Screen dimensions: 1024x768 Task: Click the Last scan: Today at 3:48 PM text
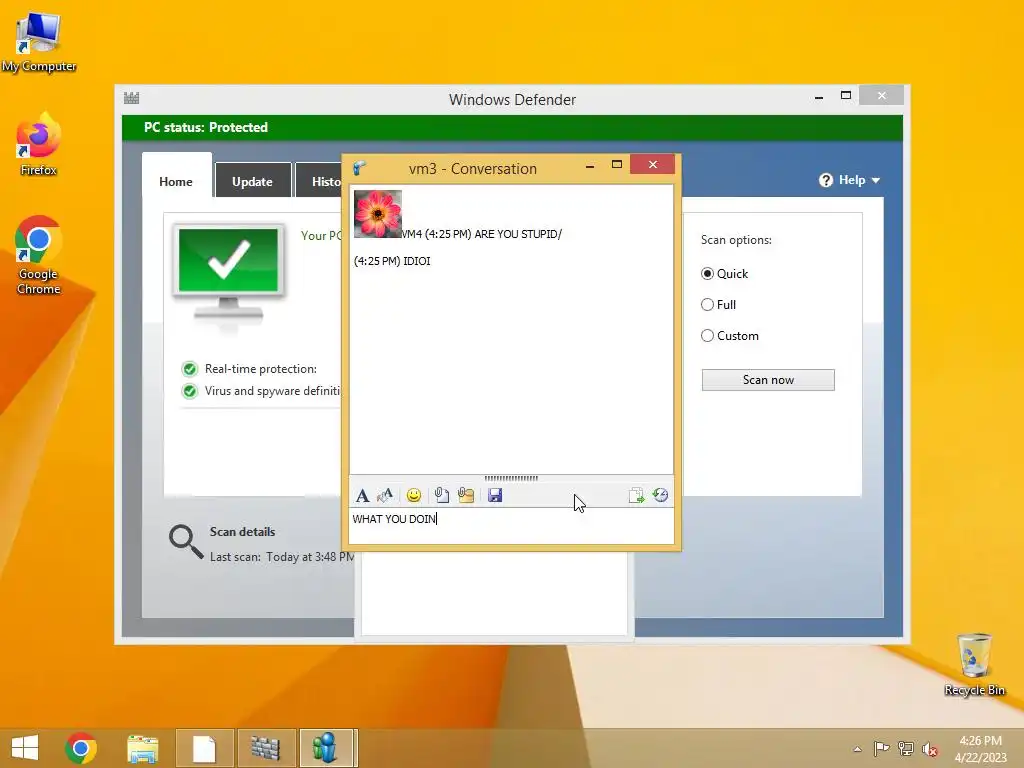(282, 557)
